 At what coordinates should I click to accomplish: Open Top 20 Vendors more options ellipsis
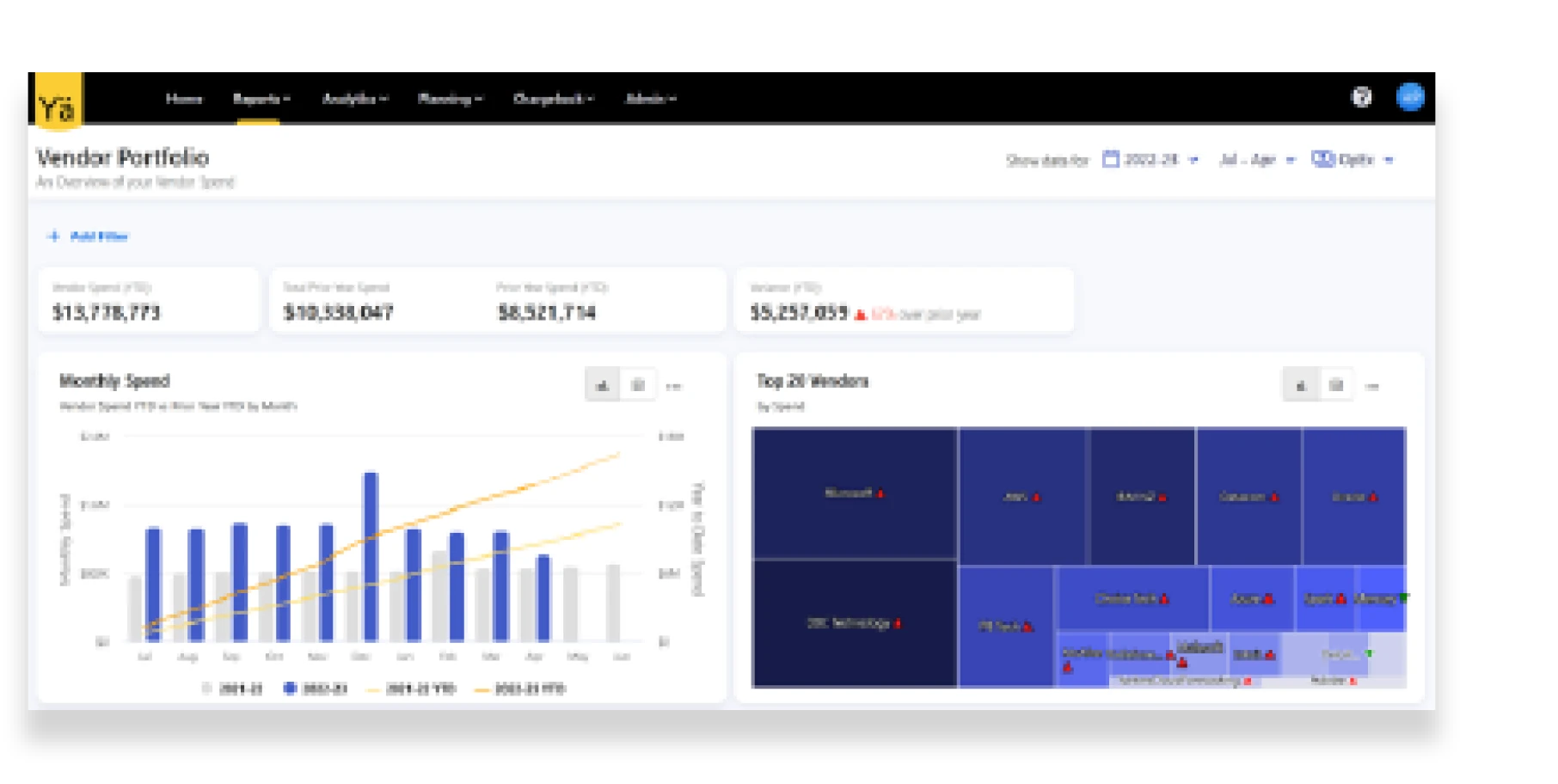[x=1372, y=387]
